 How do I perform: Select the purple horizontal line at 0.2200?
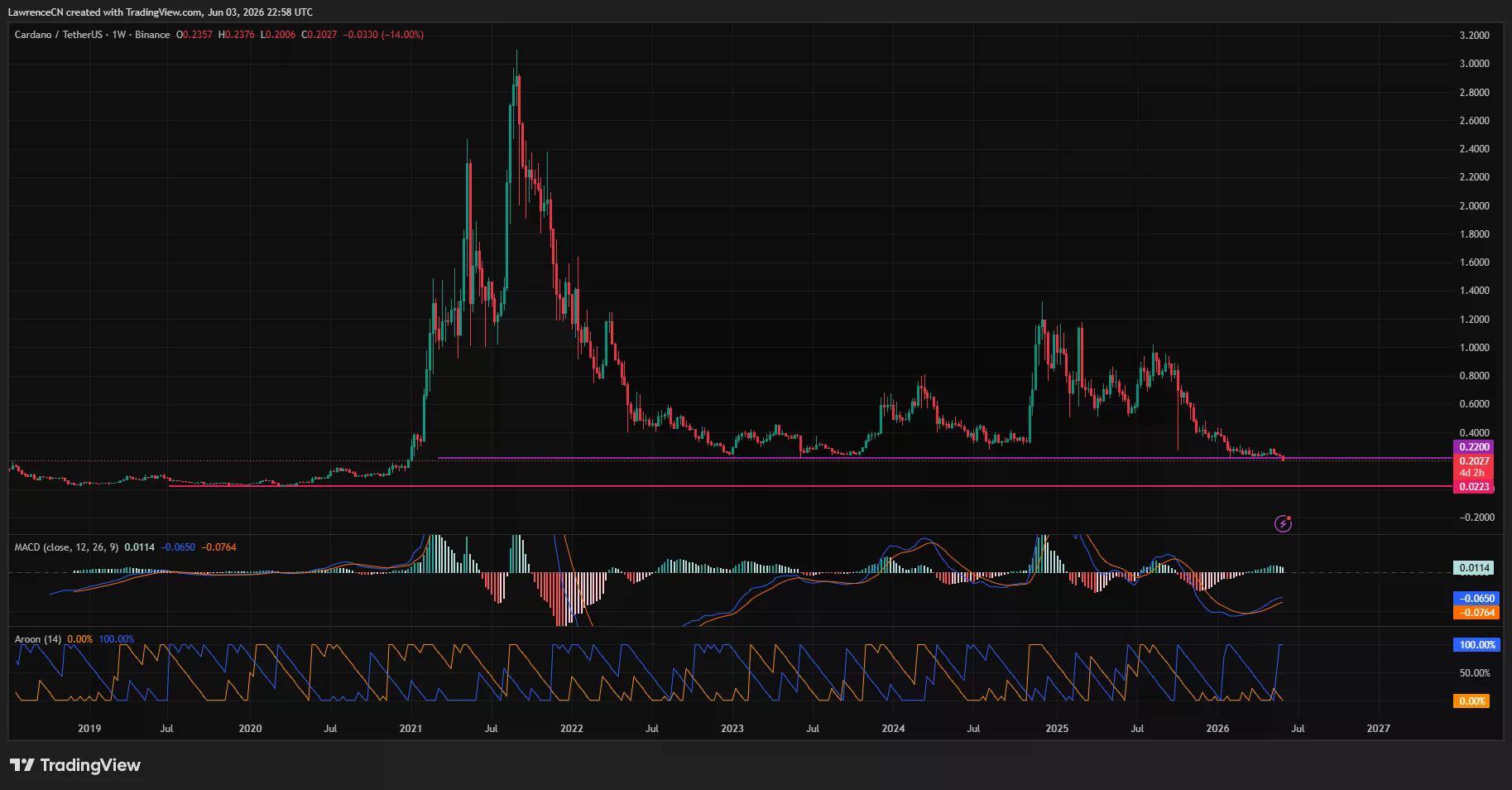pyautogui.click(x=944, y=458)
